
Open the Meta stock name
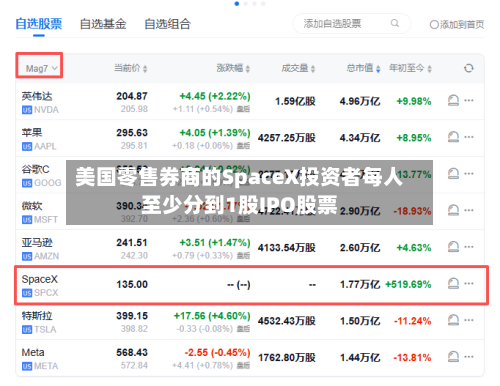[33, 353]
